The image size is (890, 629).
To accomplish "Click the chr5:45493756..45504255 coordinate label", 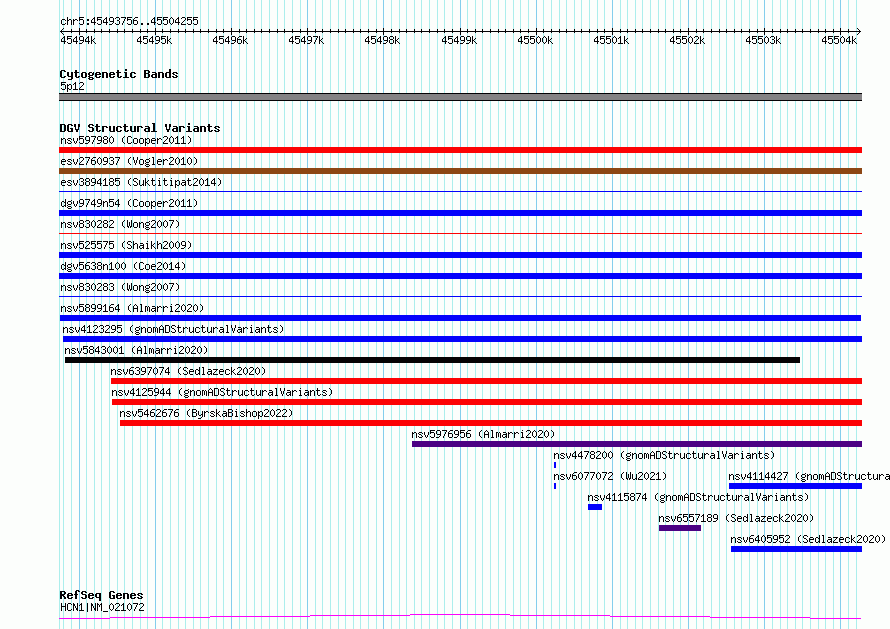I will coord(129,22).
